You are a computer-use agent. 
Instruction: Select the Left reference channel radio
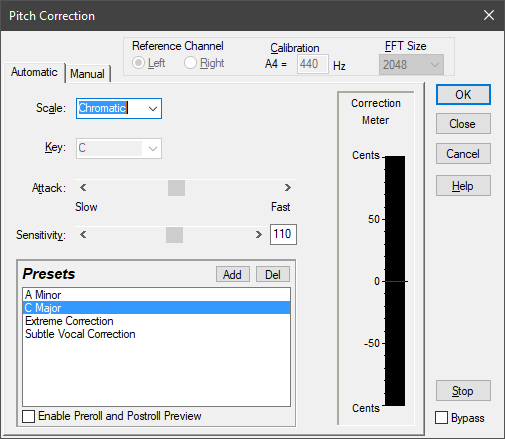138,63
